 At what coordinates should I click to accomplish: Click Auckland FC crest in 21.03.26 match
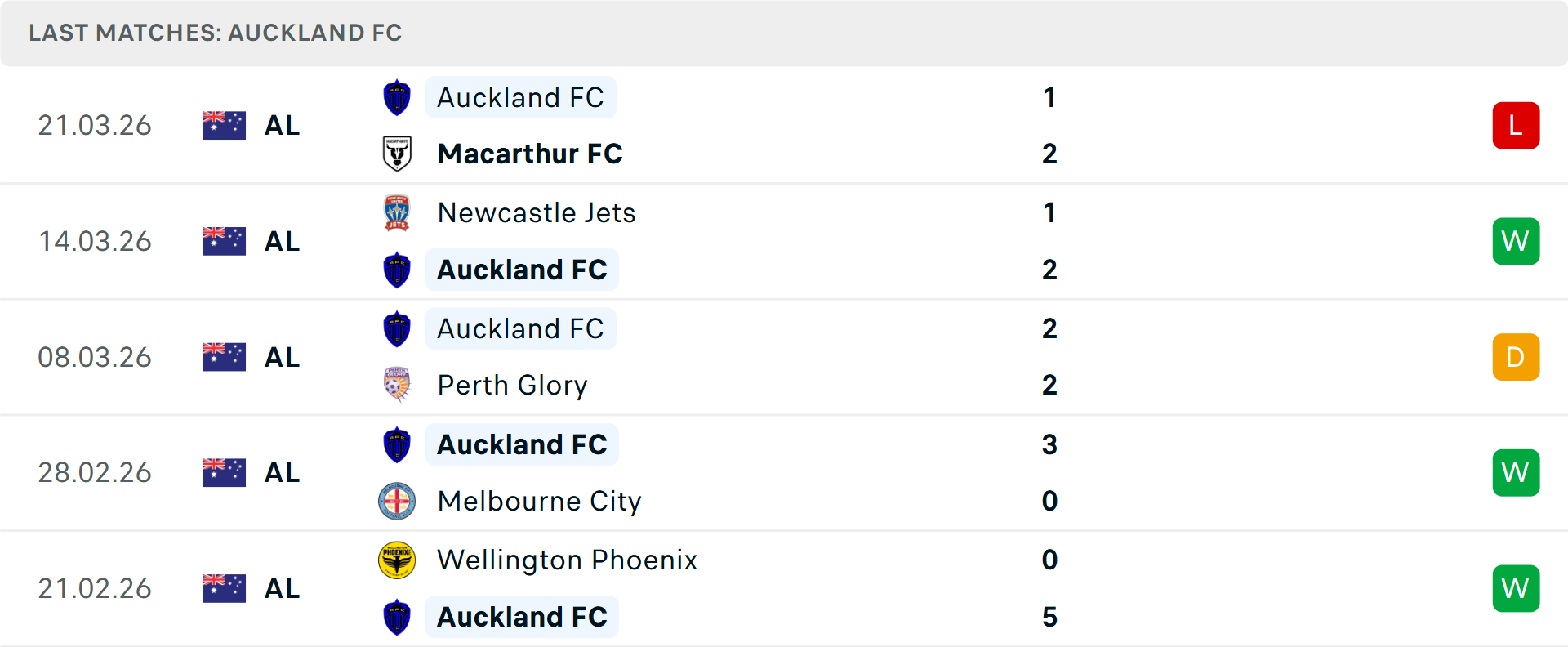tap(397, 98)
